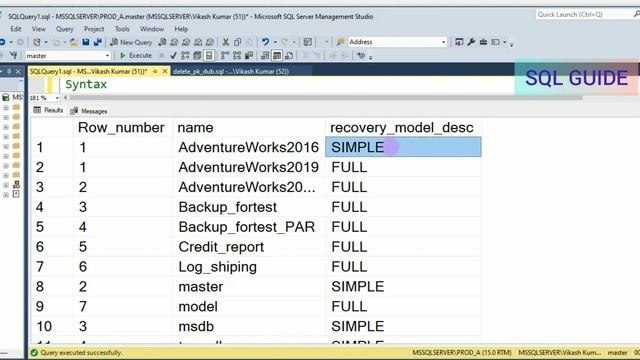Select the Results tab
Screen dimensions: 640x360
coord(48,110)
